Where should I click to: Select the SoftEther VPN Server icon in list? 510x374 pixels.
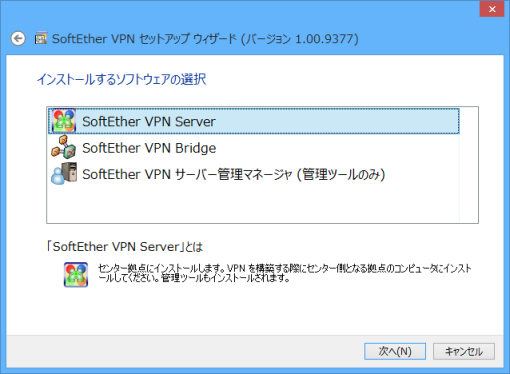click(64, 121)
